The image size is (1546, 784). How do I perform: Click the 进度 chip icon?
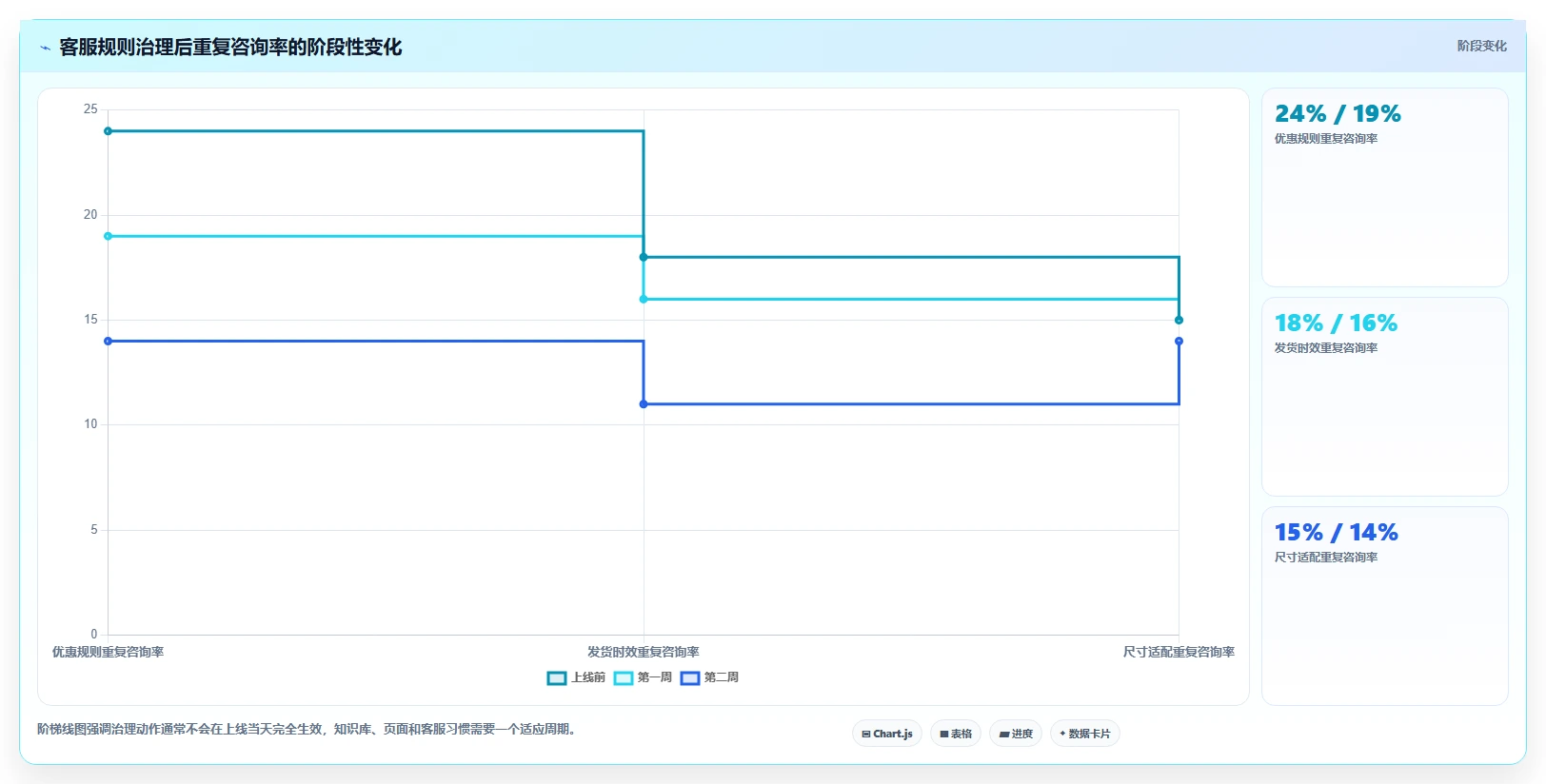click(x=1003, y=734)
